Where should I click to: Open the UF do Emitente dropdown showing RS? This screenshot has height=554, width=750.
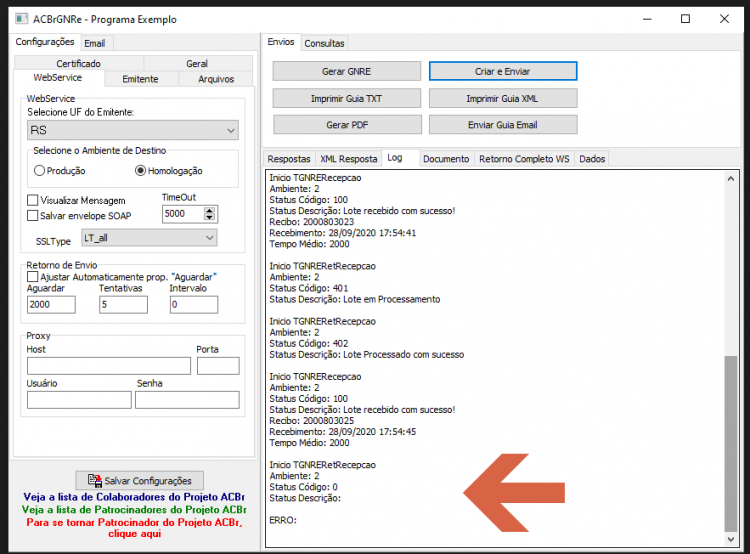pos(133,130)
